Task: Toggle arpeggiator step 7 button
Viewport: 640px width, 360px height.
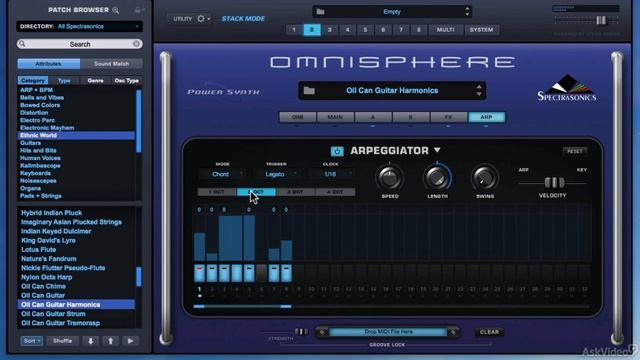Action: coord(274,273)
